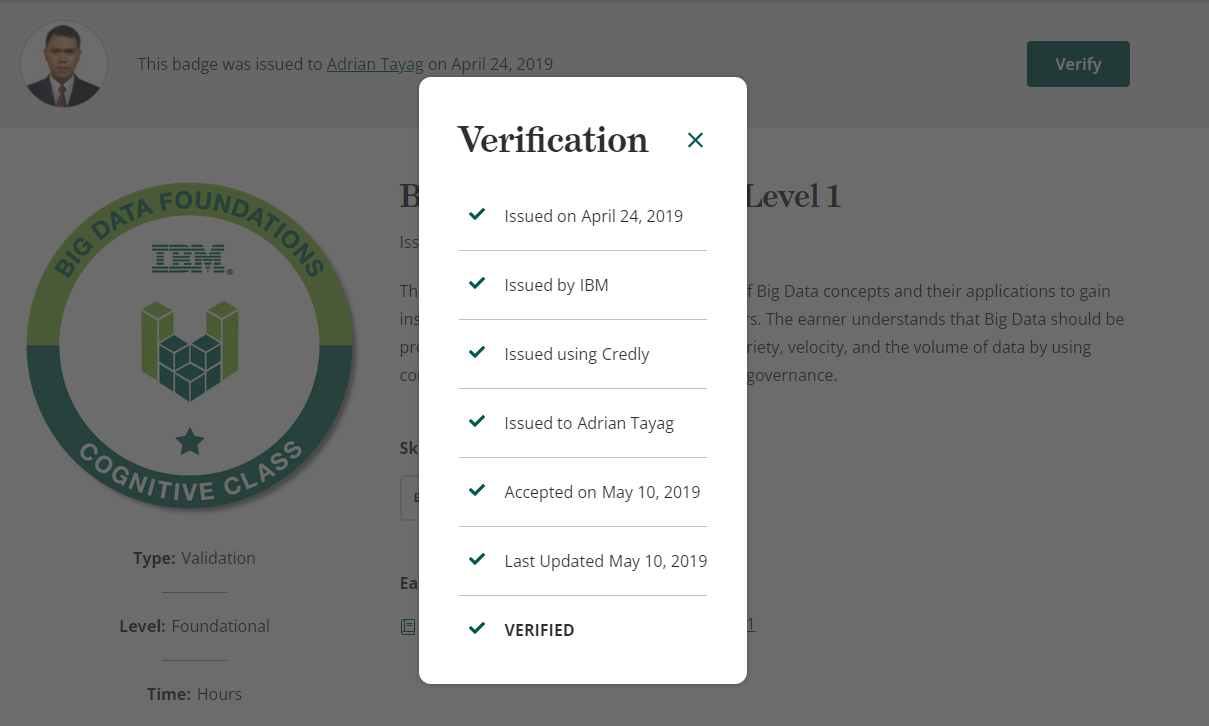1209x726 pixels.
Task: Click the Verification dialog heading
Action: [x=553, y=140]
